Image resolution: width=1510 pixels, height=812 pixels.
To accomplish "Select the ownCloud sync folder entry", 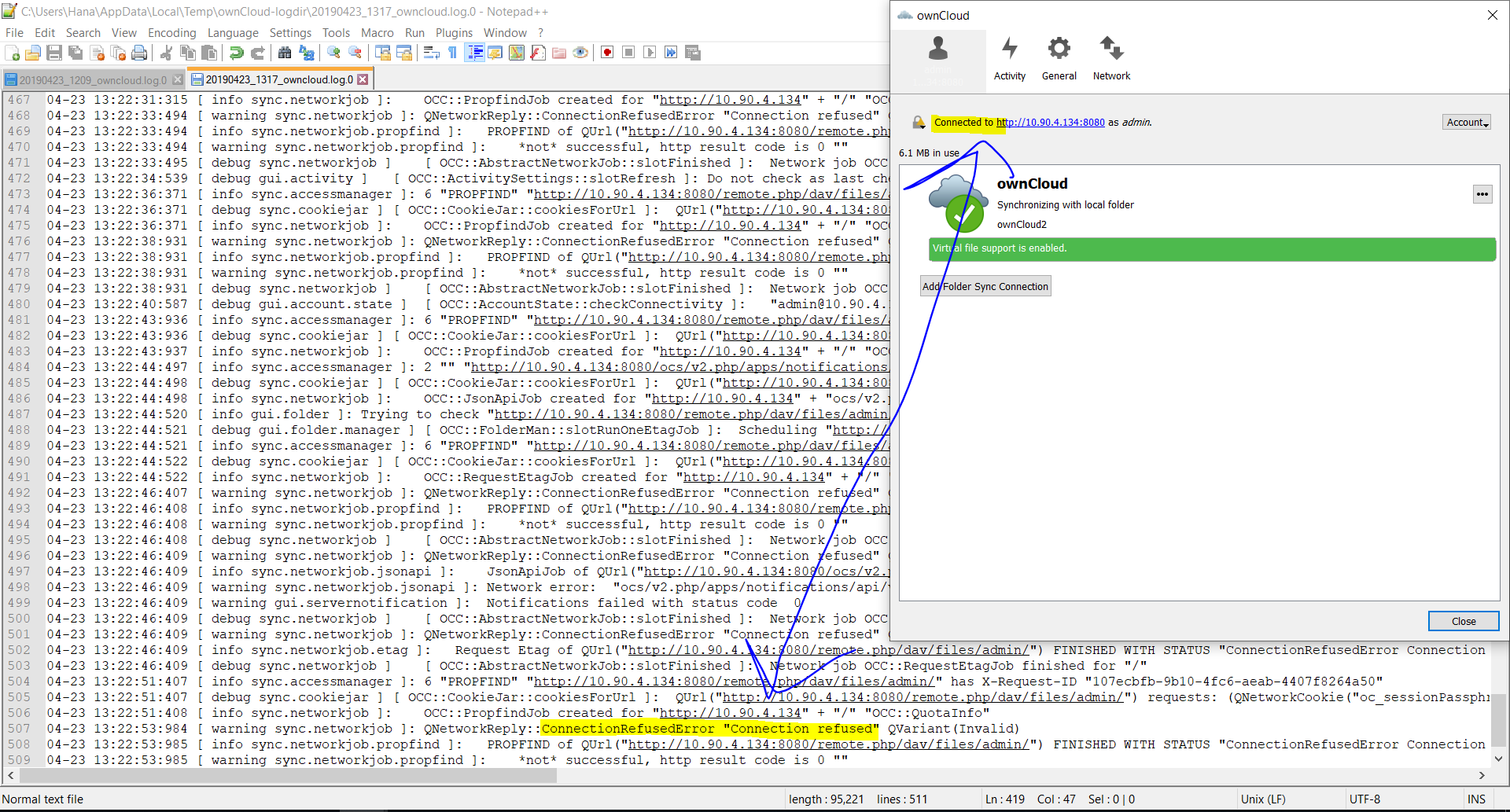I will click(1199, 203).
